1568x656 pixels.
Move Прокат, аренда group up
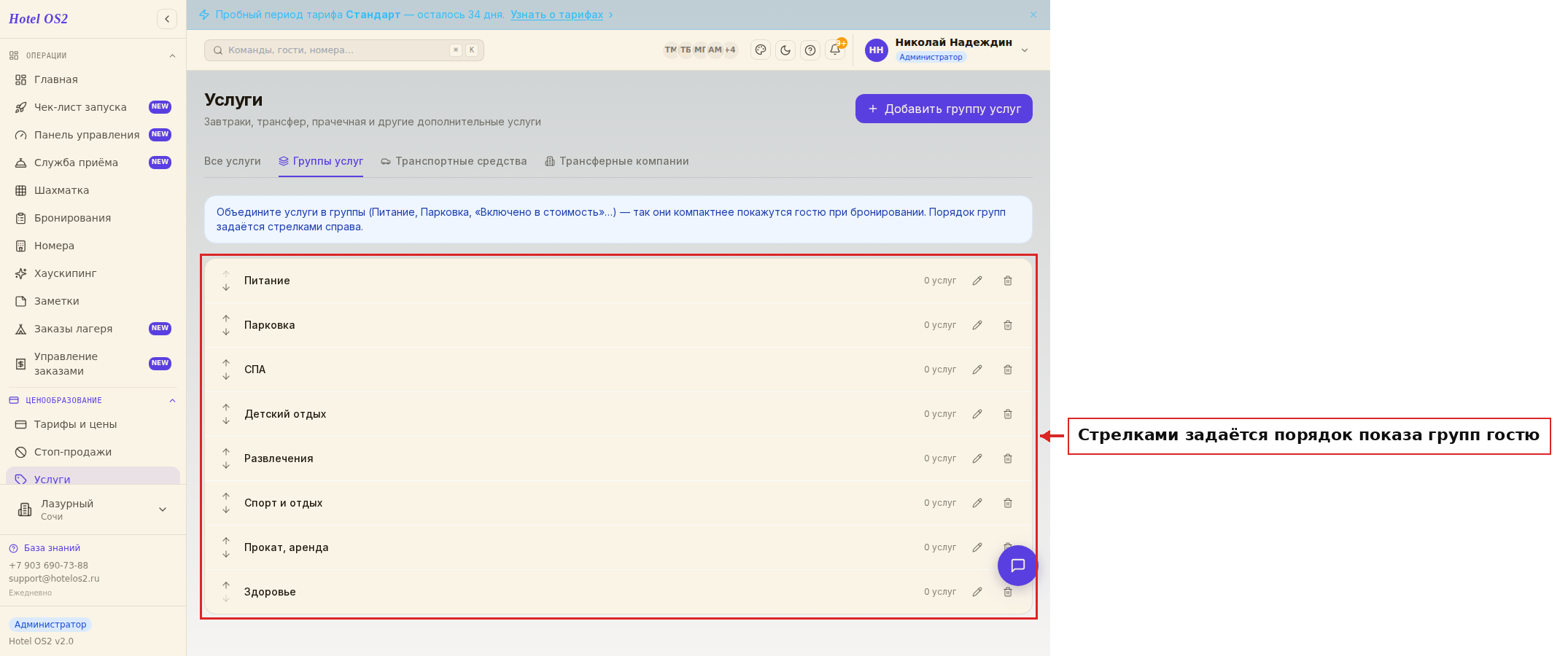[x=226, y=541]
